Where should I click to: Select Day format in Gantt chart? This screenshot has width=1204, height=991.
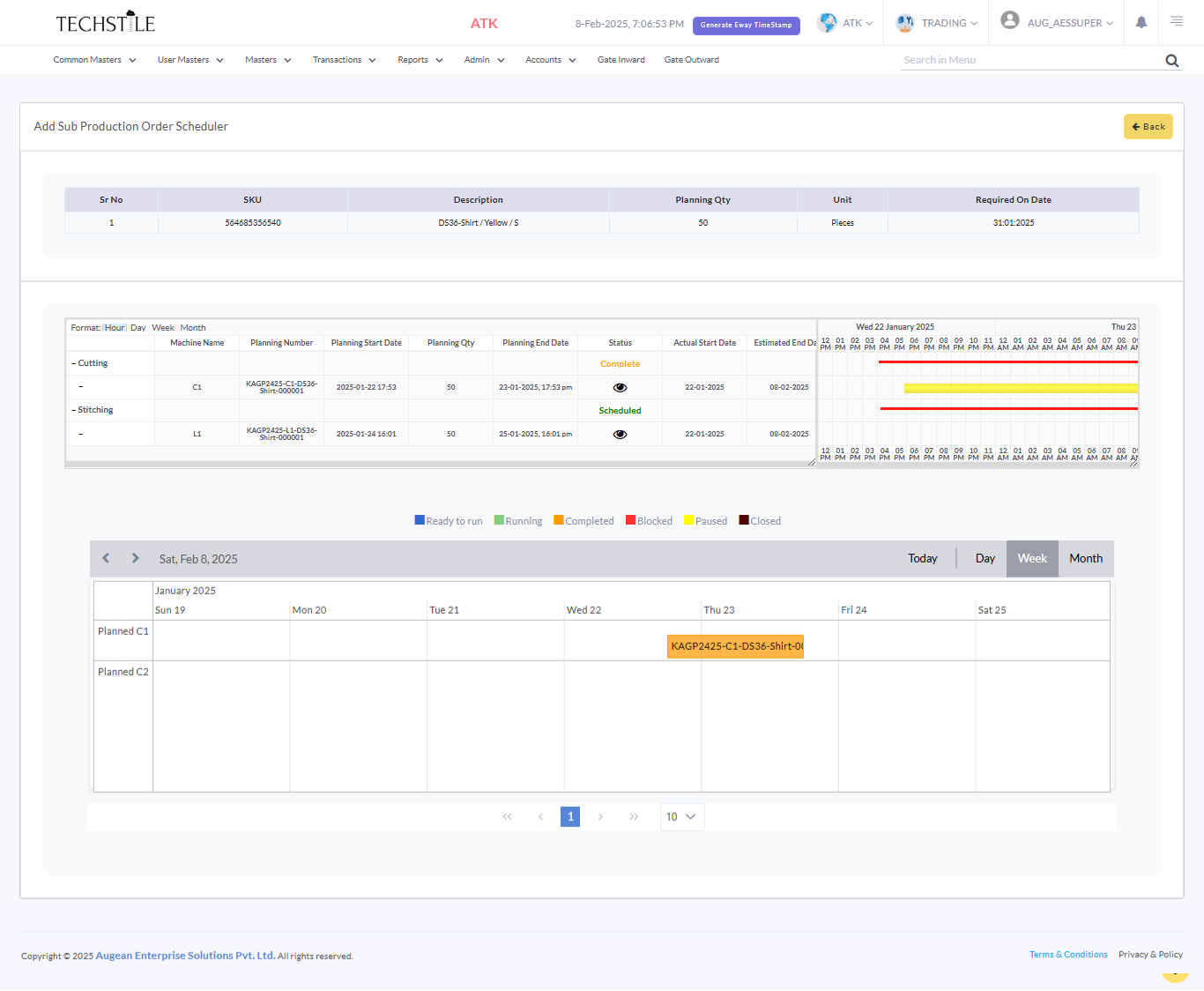(x=138, y=328)
